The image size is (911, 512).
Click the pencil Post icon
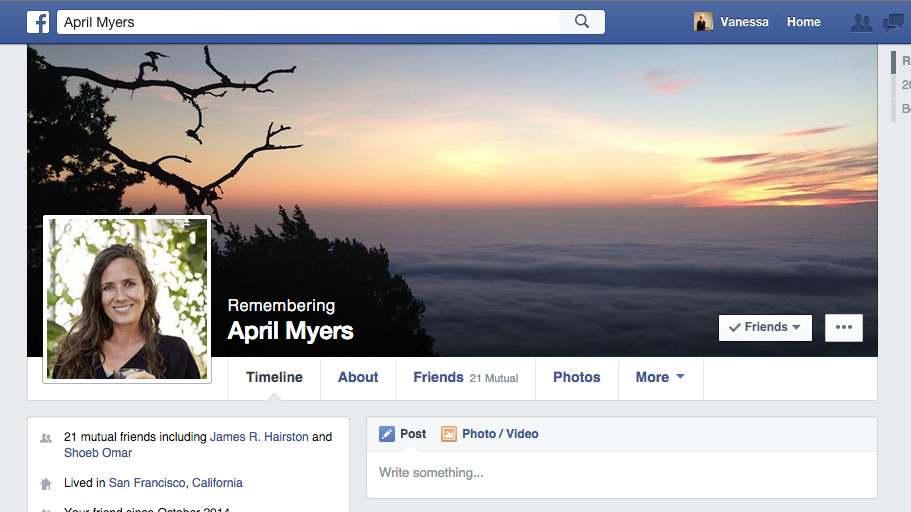coord(387,434)
